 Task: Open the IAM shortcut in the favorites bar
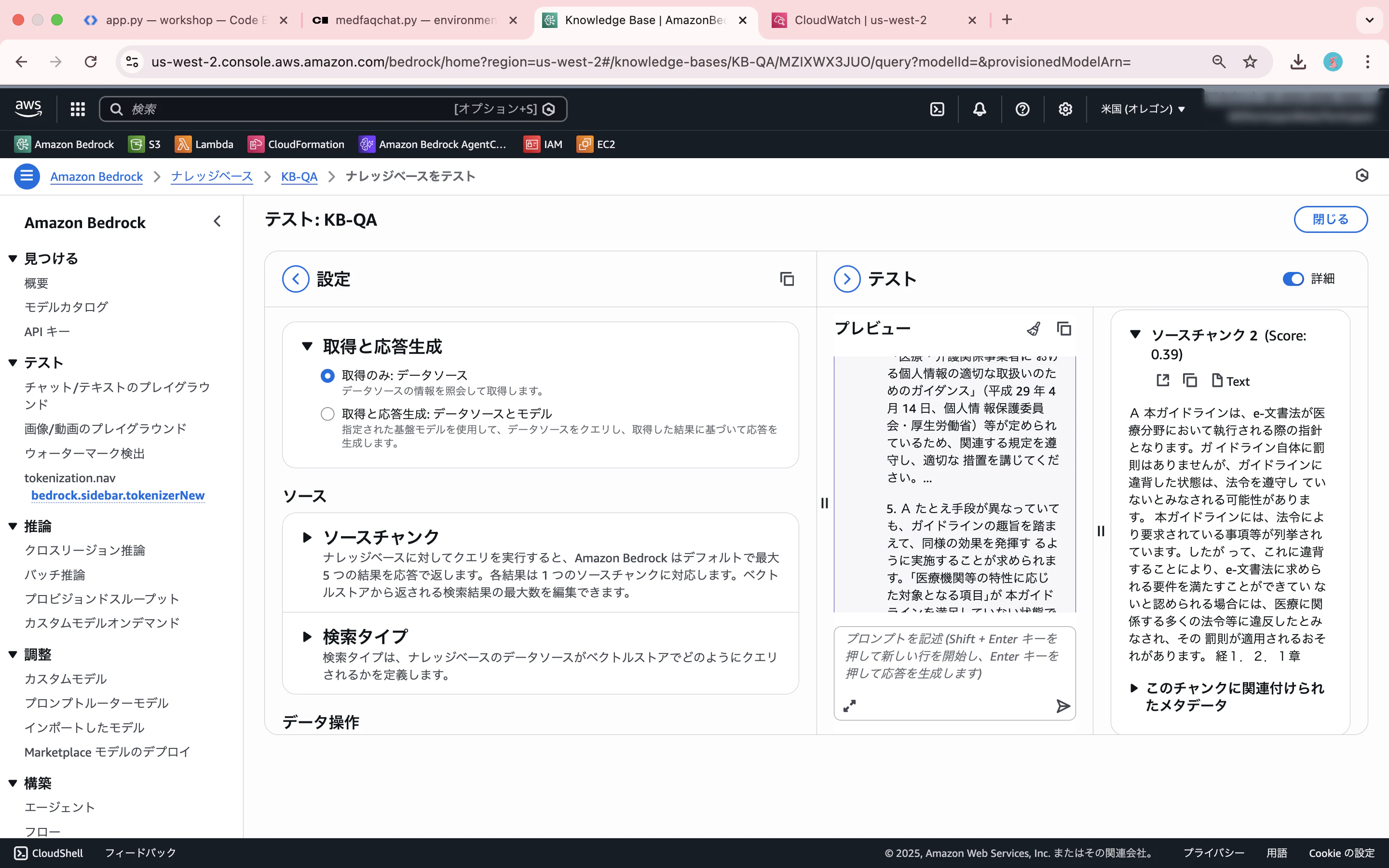543,144
